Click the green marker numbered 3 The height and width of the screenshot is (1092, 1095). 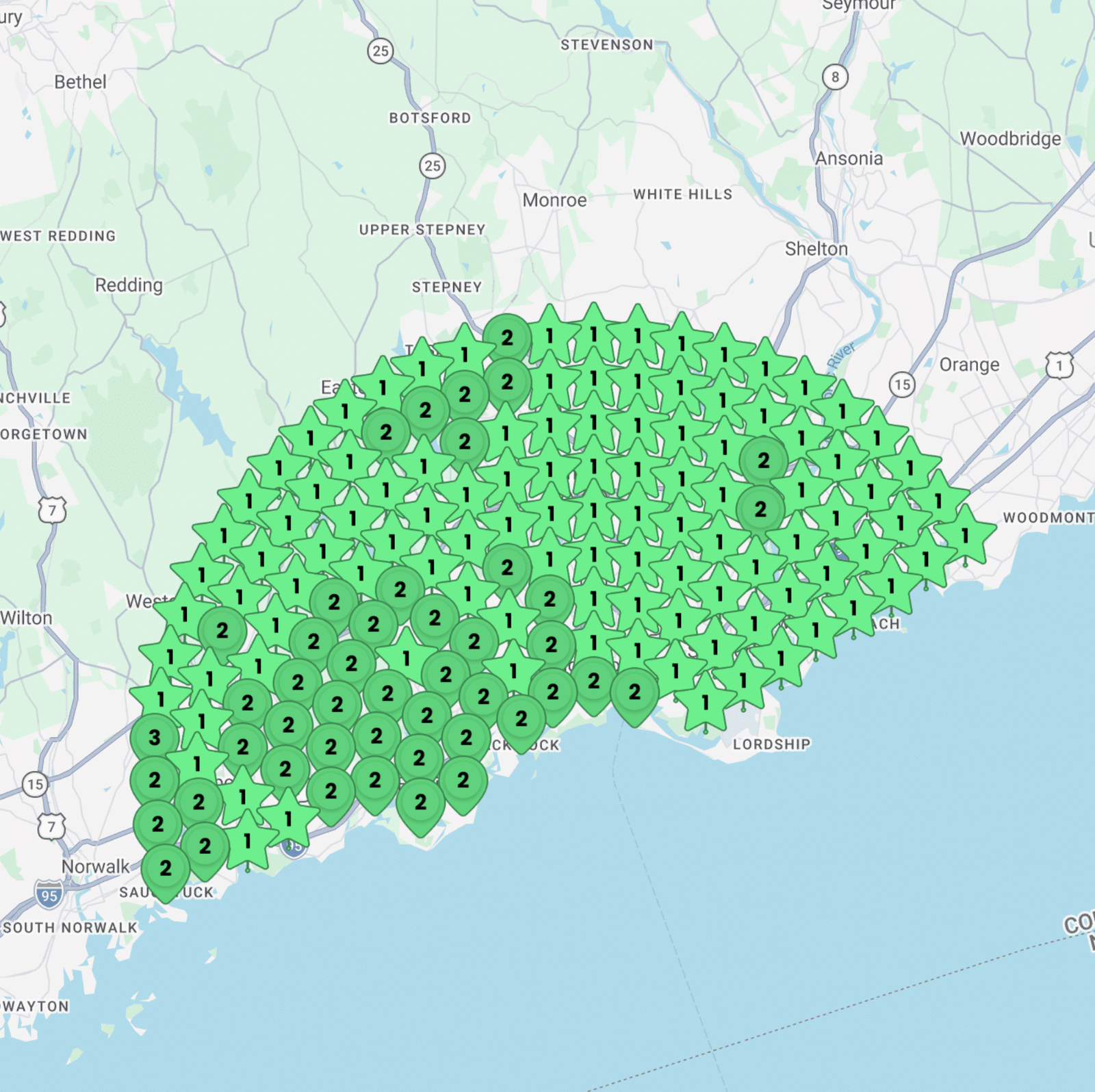tap(155, 738)
